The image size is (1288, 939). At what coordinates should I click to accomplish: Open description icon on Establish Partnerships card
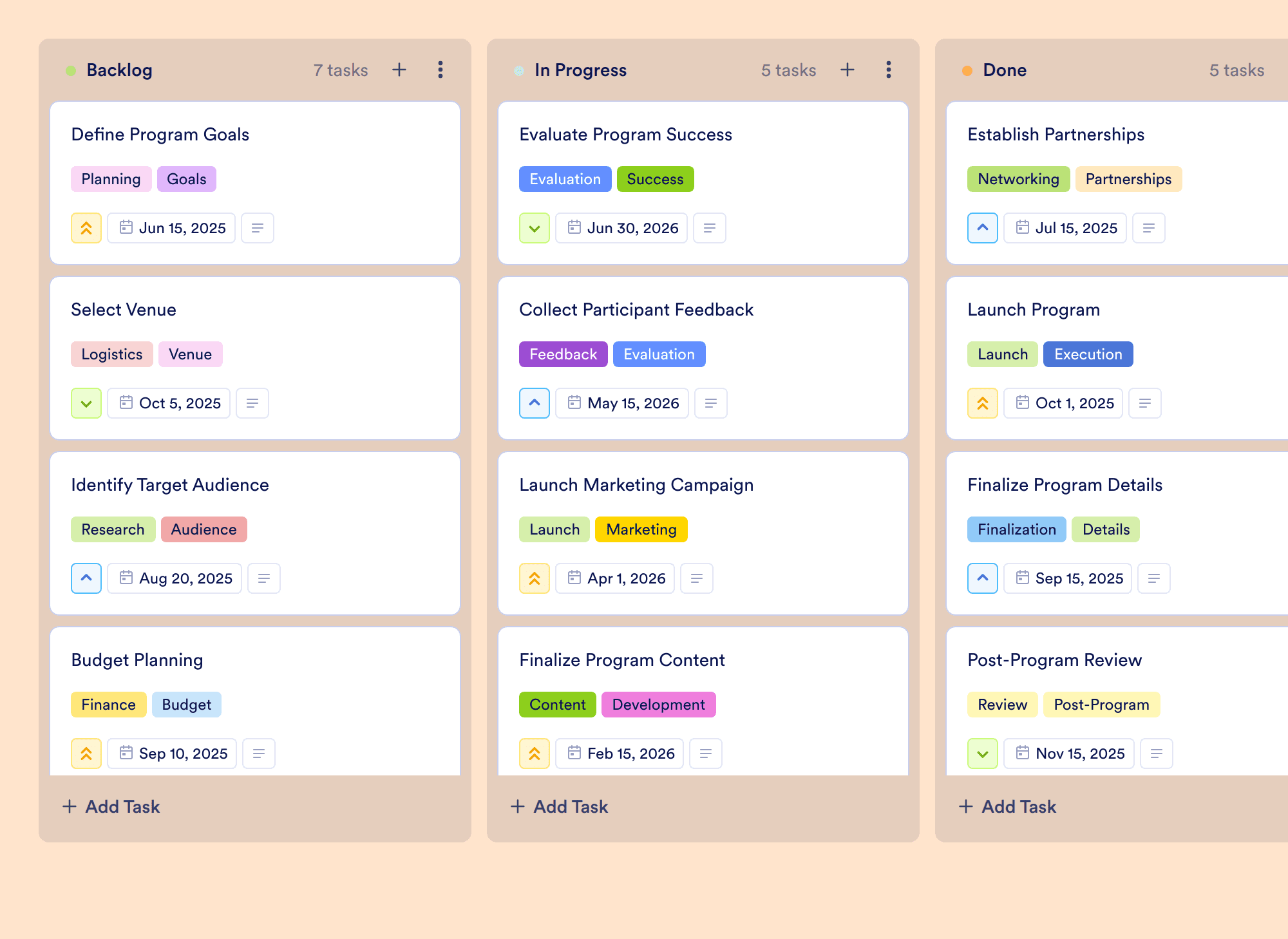pyautogui.click(x=1149, y=228)
